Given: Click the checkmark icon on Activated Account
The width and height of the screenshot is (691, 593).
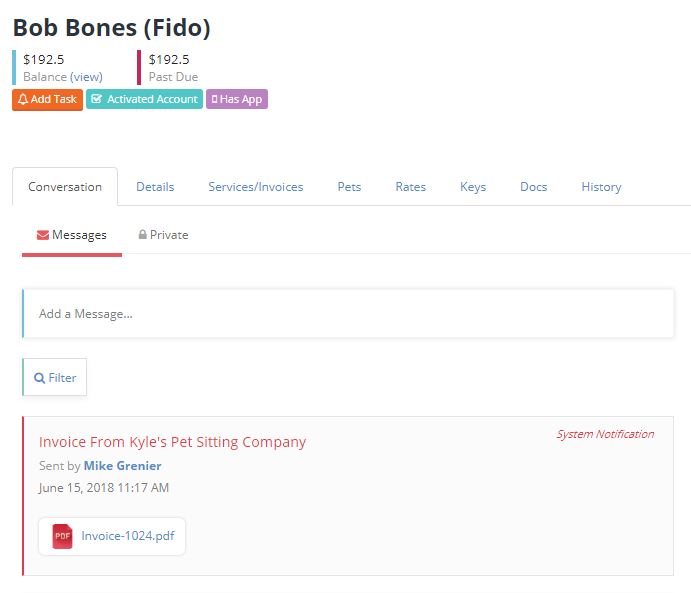Looking at the screenshot, I should click(96, 99).
